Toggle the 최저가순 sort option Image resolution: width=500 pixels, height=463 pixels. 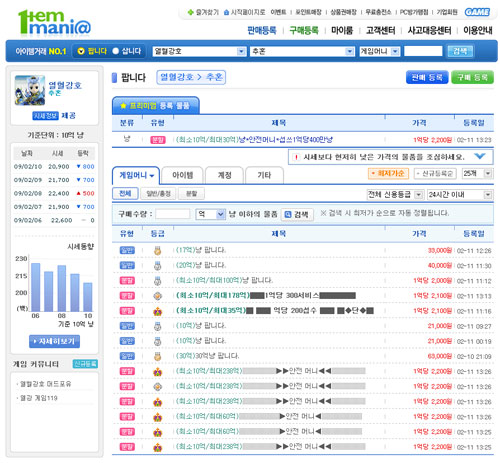[388, 173]
